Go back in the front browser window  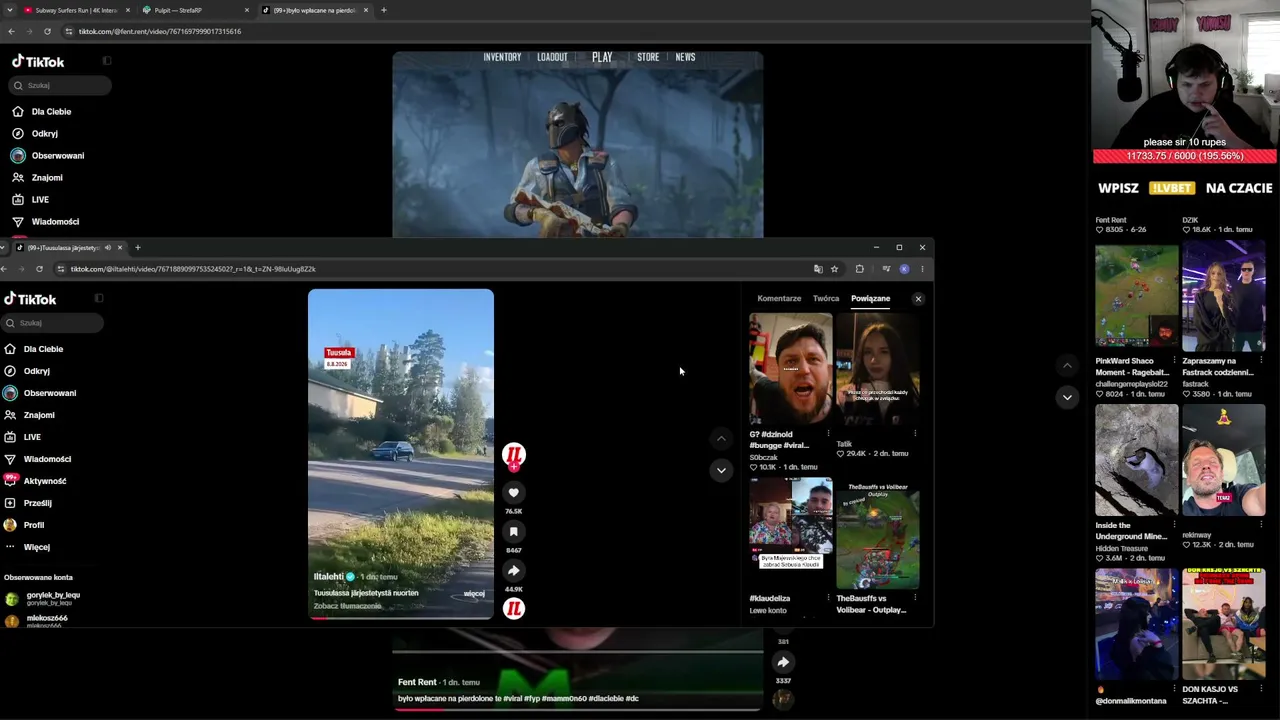point(4,269)
